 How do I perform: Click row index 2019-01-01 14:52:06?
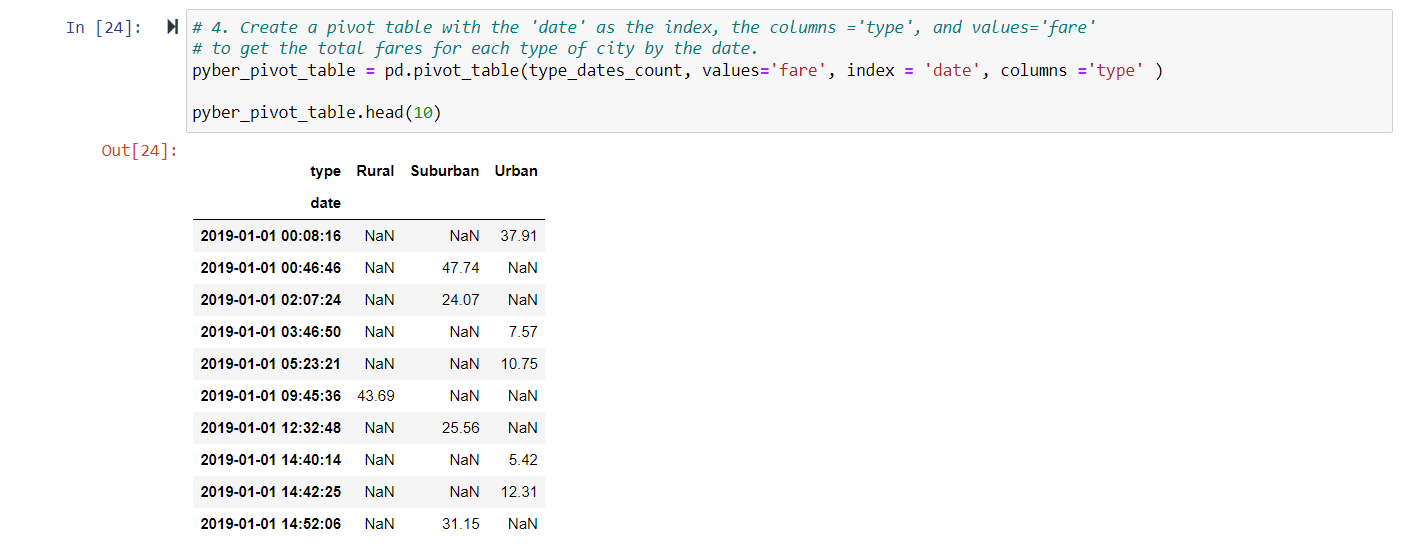tap(271, 524)
